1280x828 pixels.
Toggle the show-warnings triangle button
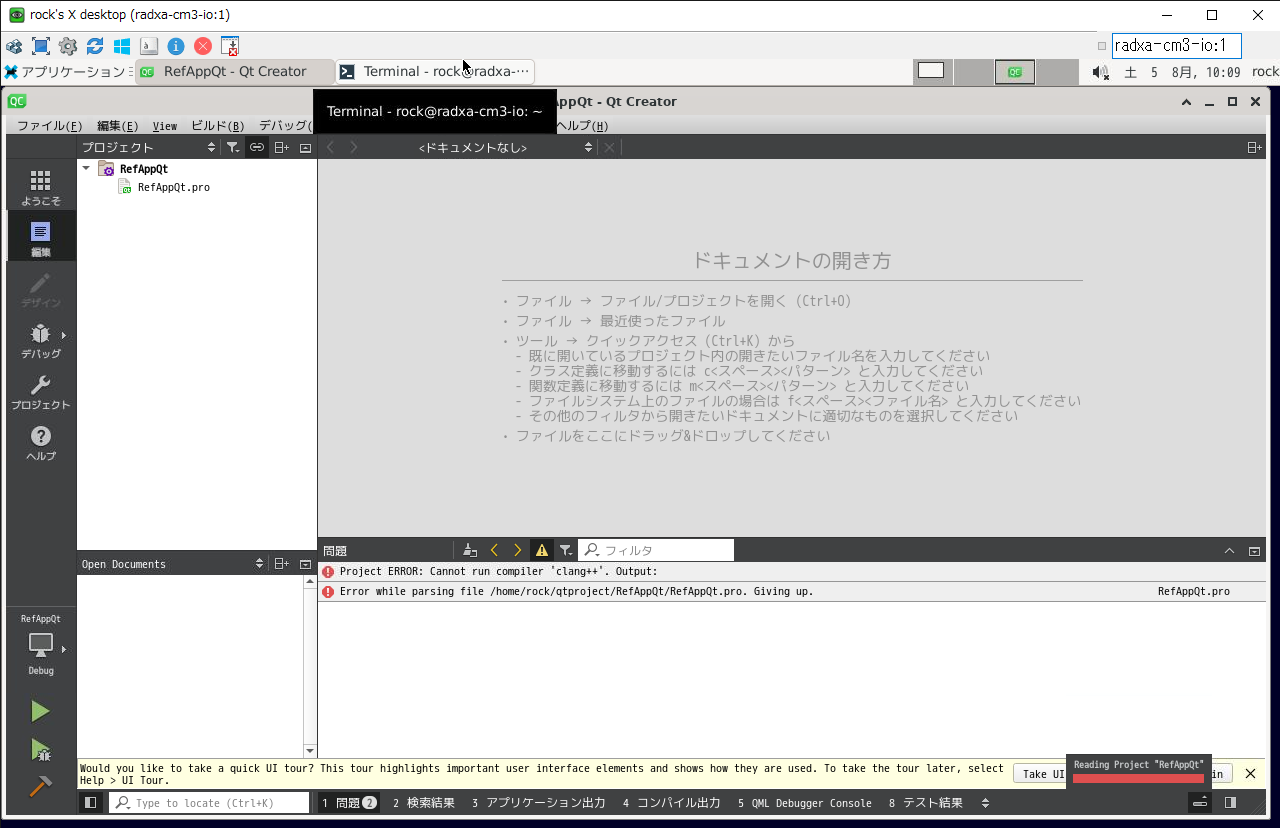click(542, 550)
